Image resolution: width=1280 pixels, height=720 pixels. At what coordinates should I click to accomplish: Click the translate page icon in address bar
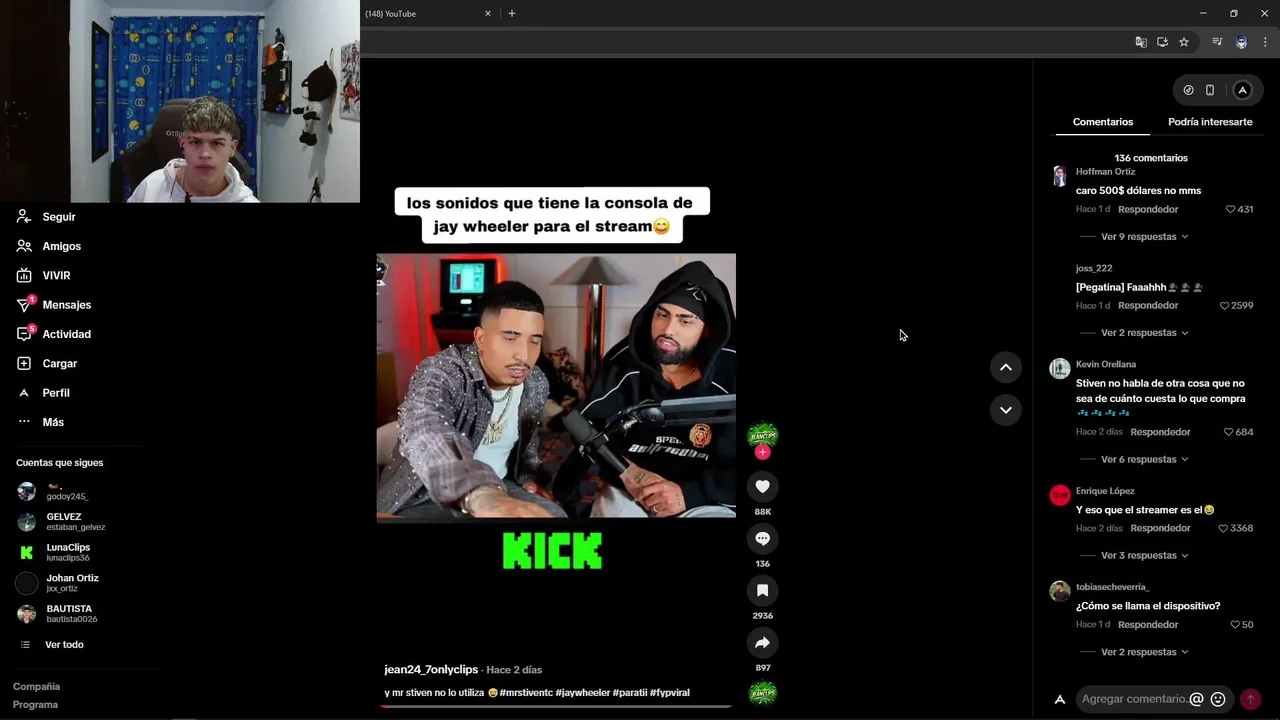[1141, 42]
